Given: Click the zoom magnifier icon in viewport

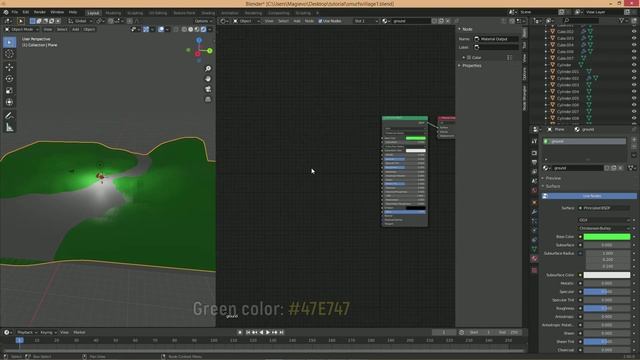Looking at the screenshot, I should click(x=208, y=69).
